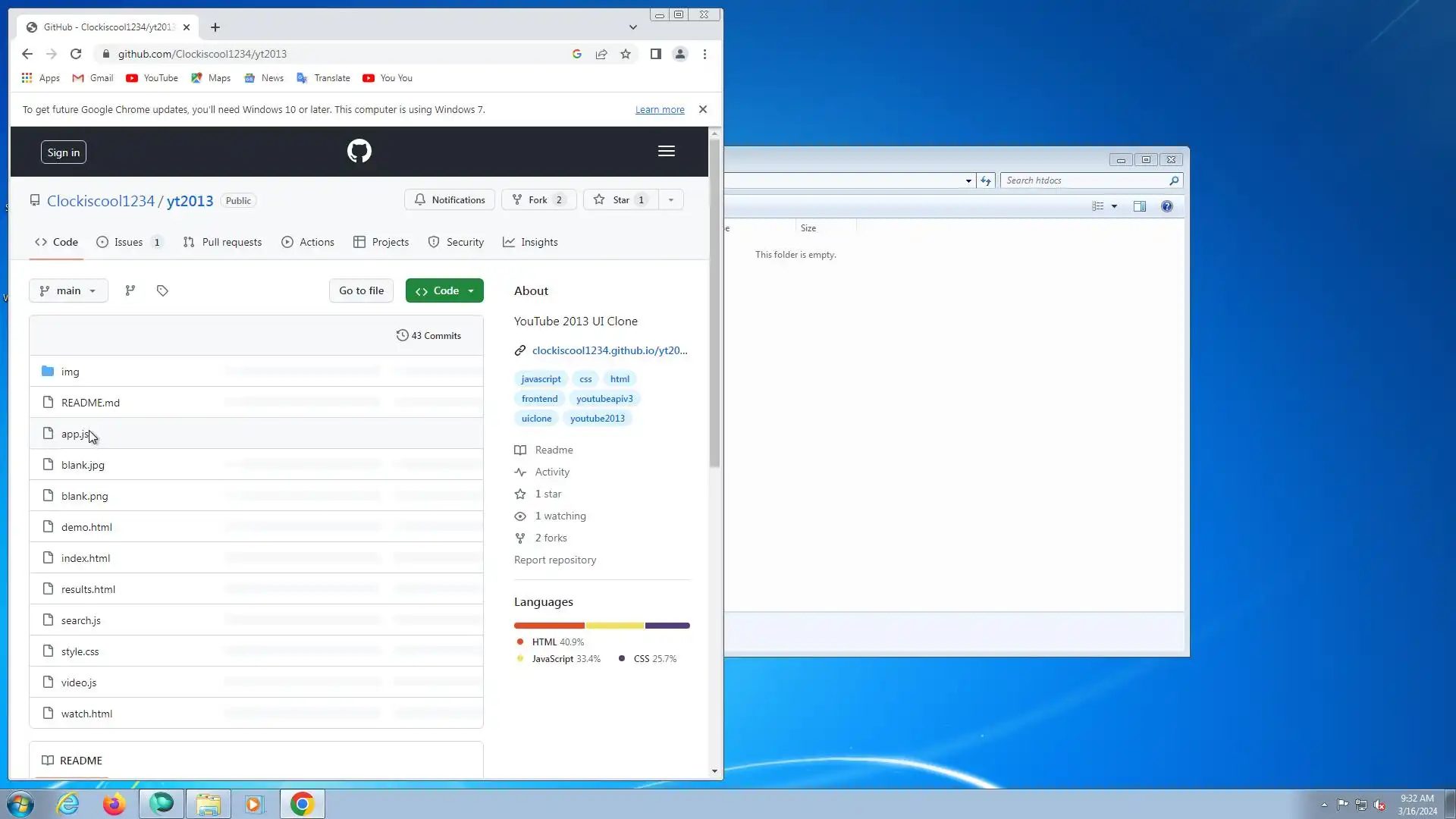The height and width of the screenshot is (819, 1456).
Task: Open the clockiscool1234.github.io link
Action: click(609, 350)
